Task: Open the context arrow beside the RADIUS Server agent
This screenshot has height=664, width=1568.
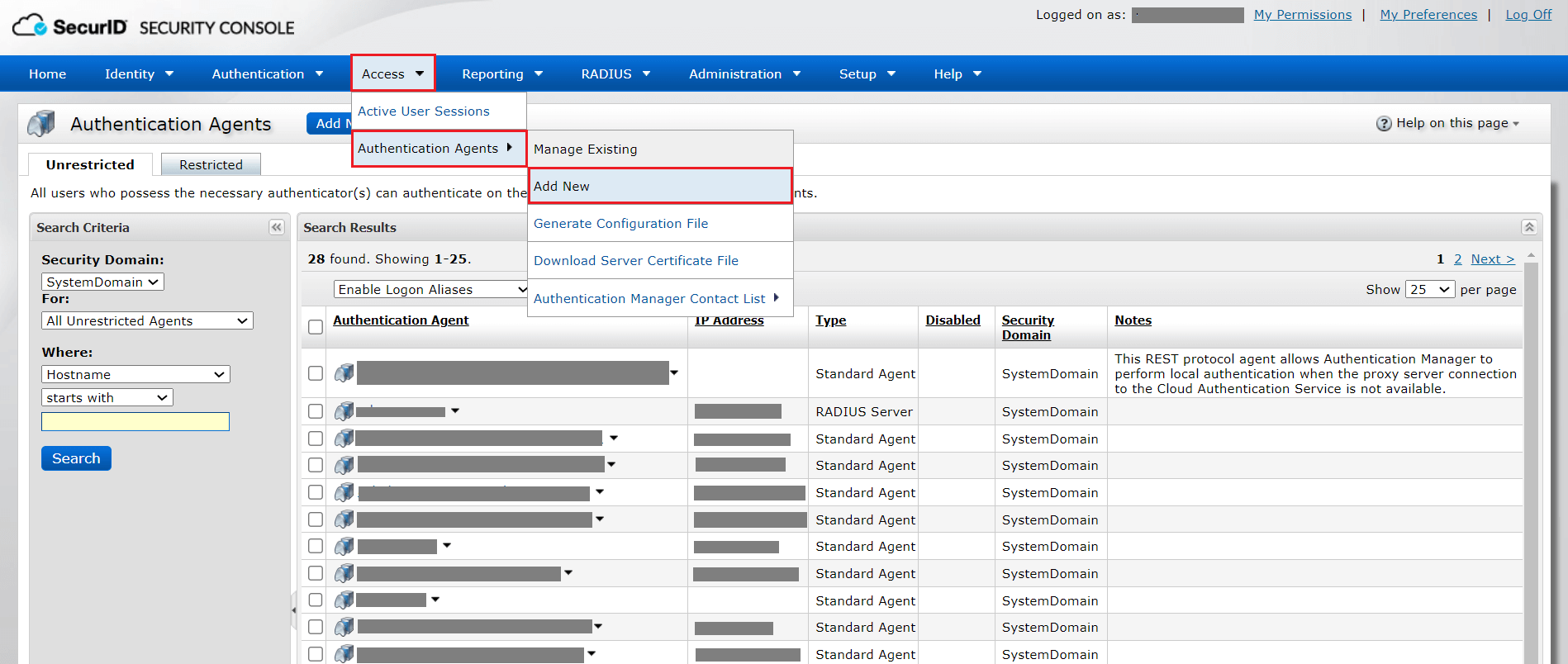Action: (455, 411)
